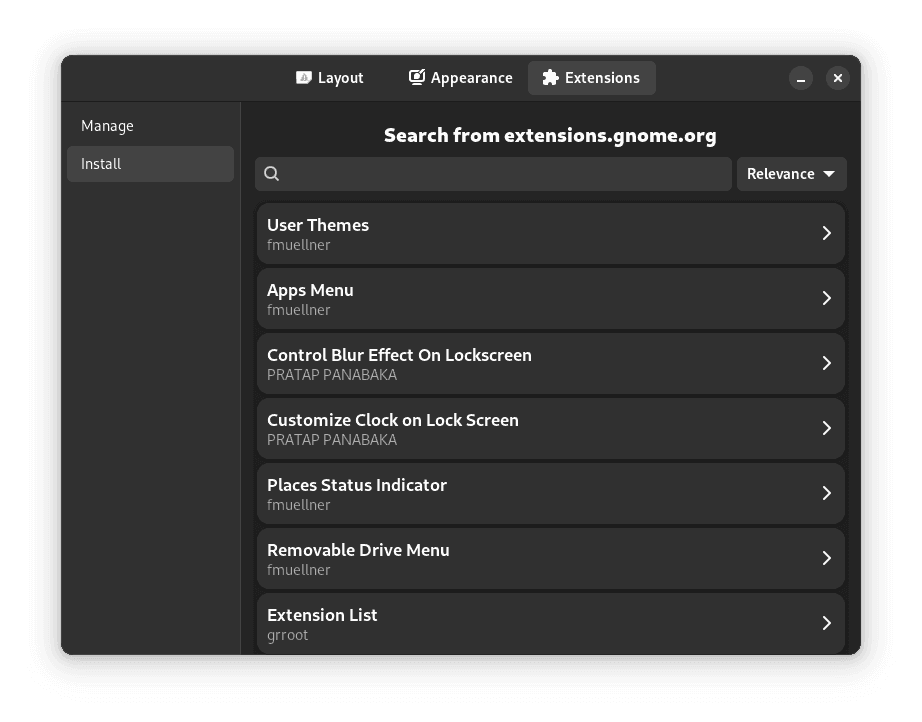Open the Layout tab
922x722 pixels.
[330, 78]
